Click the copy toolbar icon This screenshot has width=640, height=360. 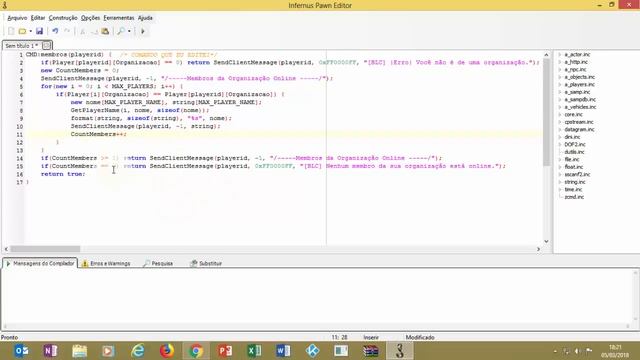tap(94, 31)
